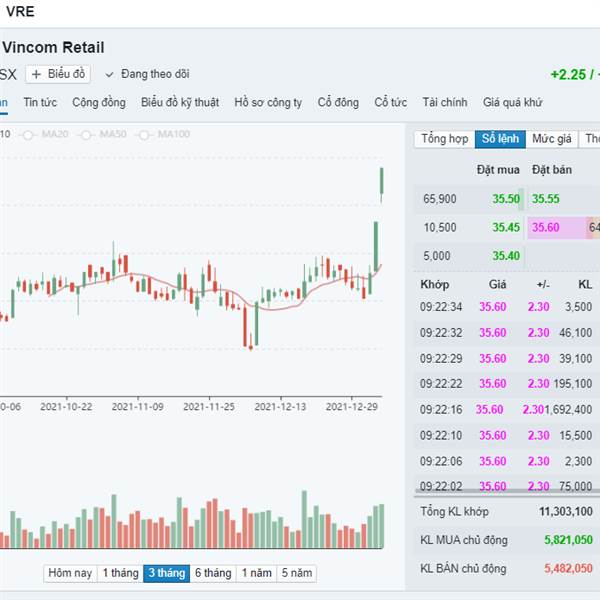Open the Tin tức tab

pos(40,102)
